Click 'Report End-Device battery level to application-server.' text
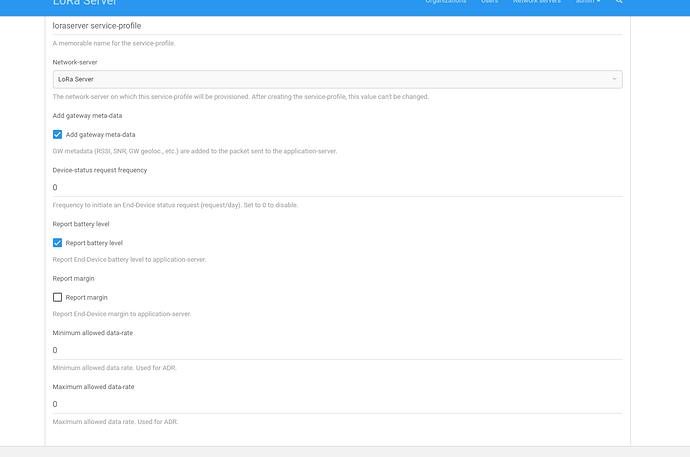Screen dimensions: 690x457 click(x=129, y=260)
